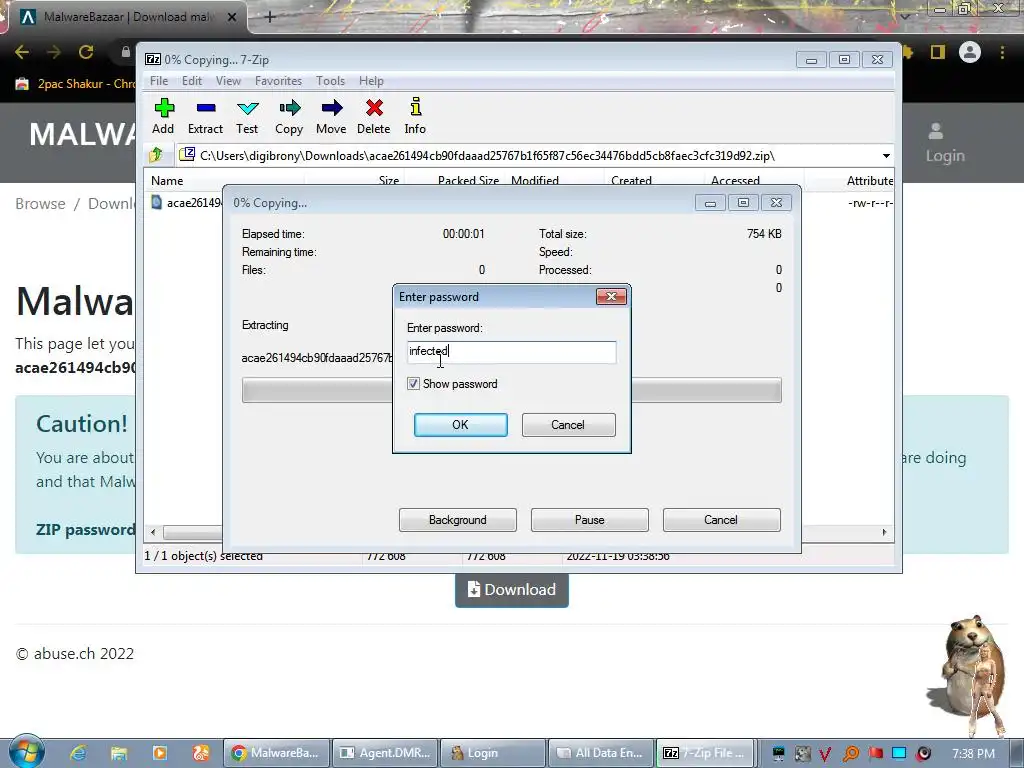Open the View menu in 7-Zip
This screenshot has height=768, width=1024.
[x=228, y=81]
